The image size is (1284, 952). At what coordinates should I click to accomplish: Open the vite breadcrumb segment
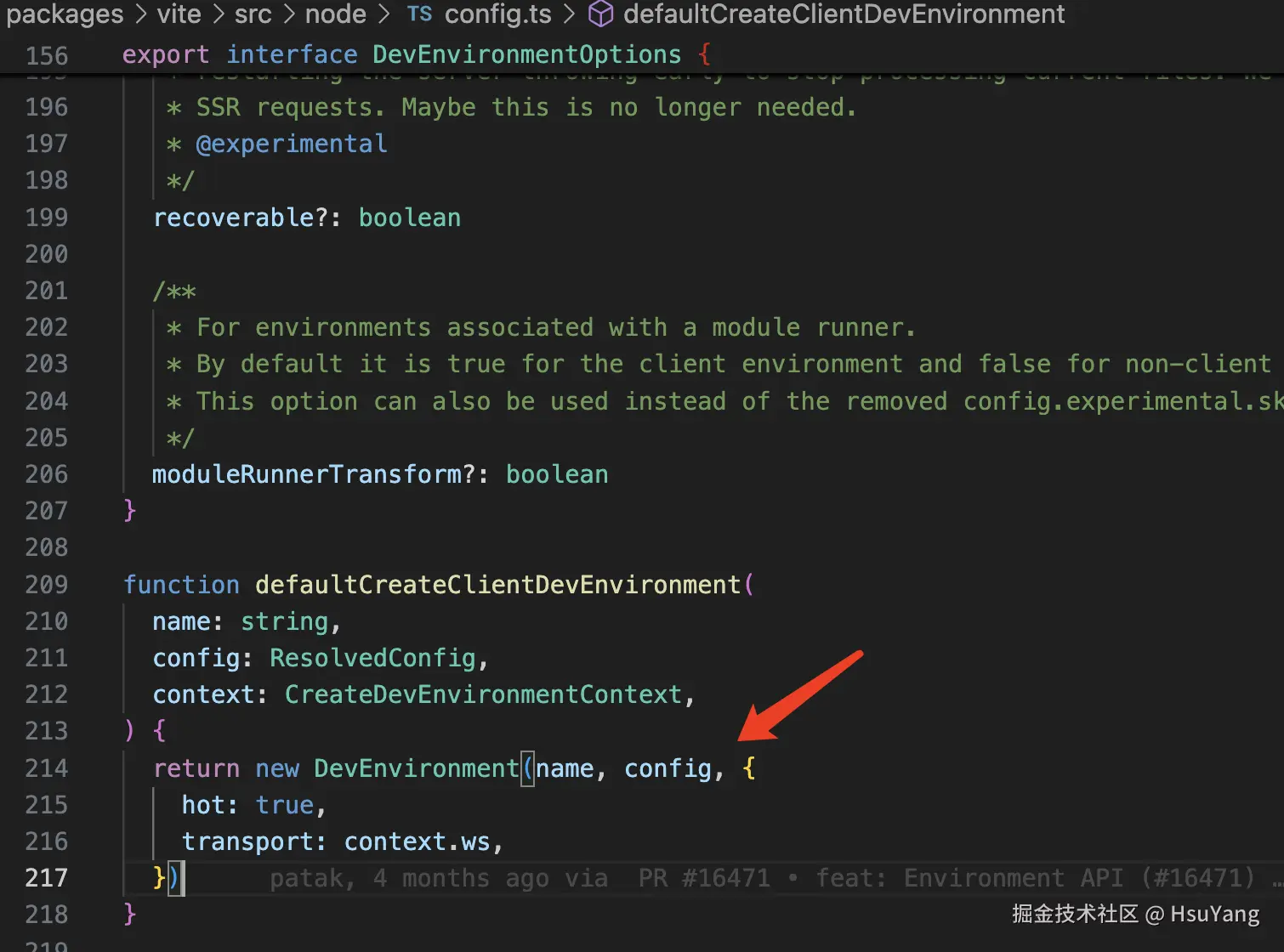179,14
